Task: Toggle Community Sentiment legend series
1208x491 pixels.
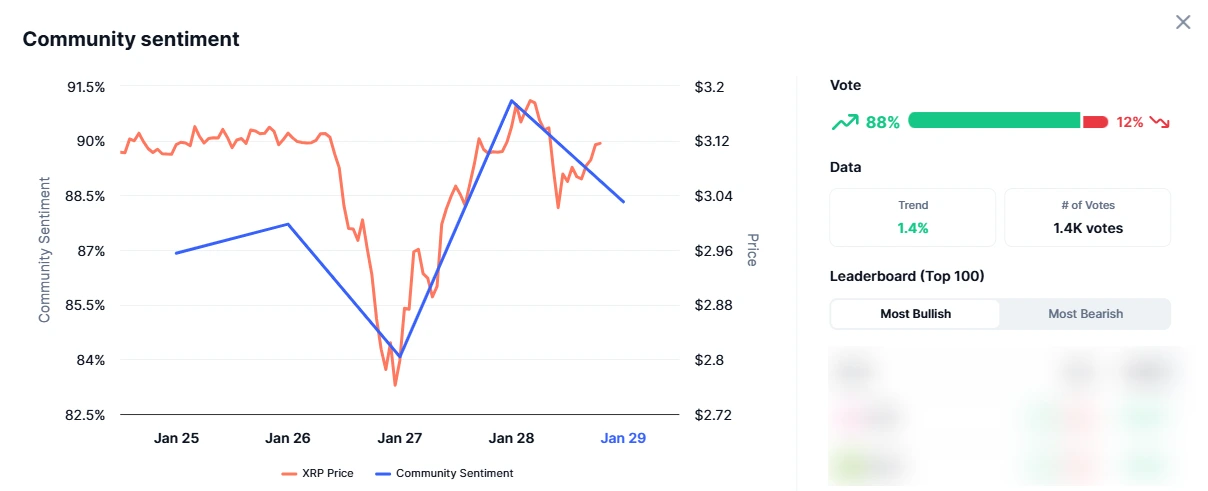Action: pyautogui.click(x=443, y=473)
